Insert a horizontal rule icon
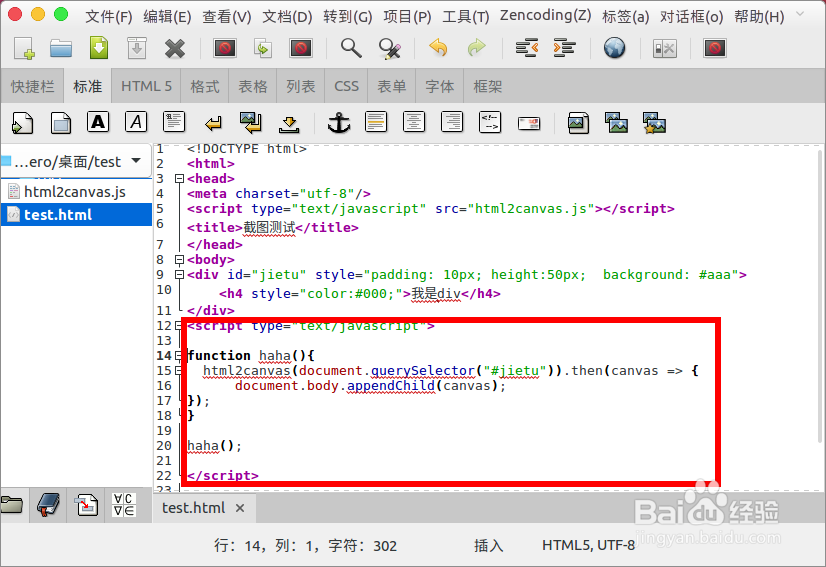 [376, 122]
